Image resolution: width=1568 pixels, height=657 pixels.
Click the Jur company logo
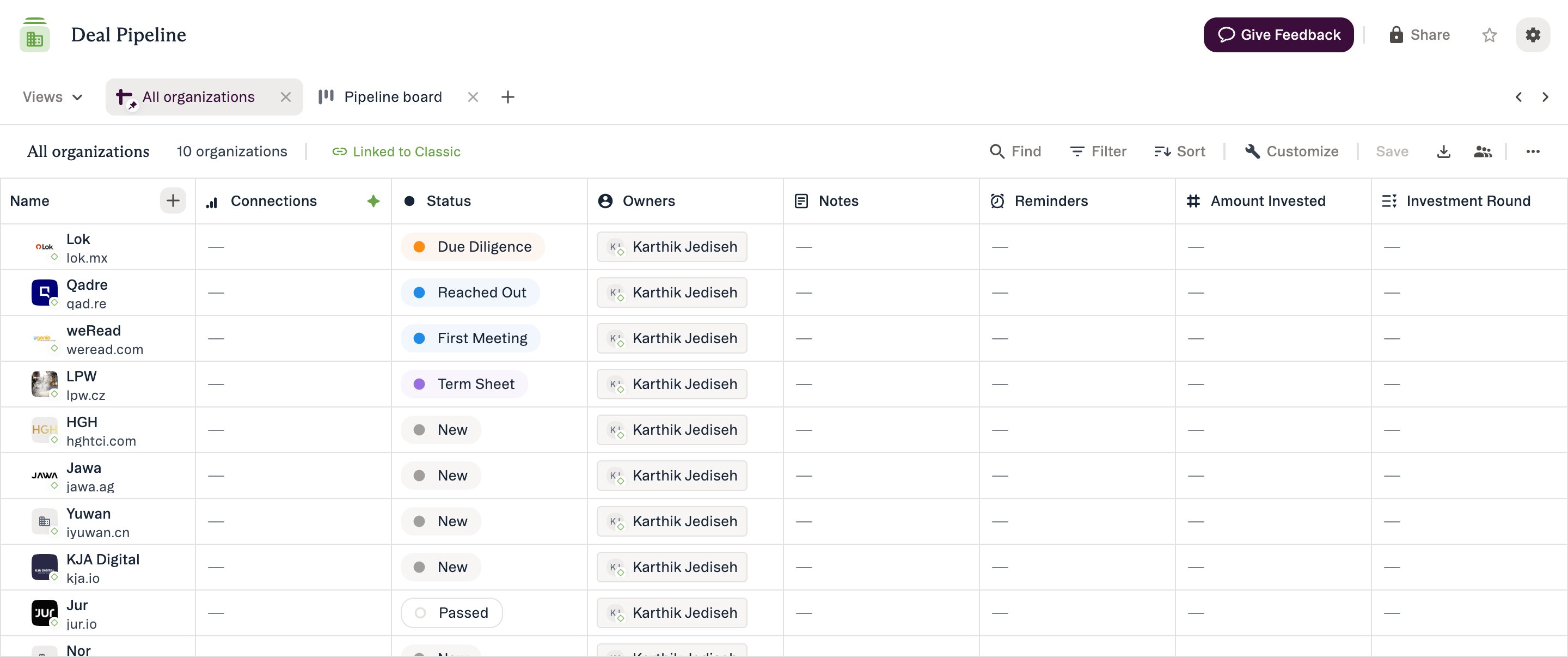(45, 612)
